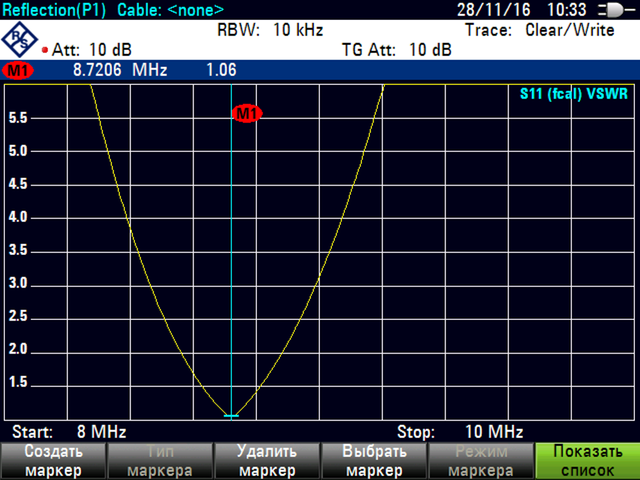Viewport: 640px width, 480px height.
Task: Select the M1 badge in the marker bar
Action: click(17, 71)
